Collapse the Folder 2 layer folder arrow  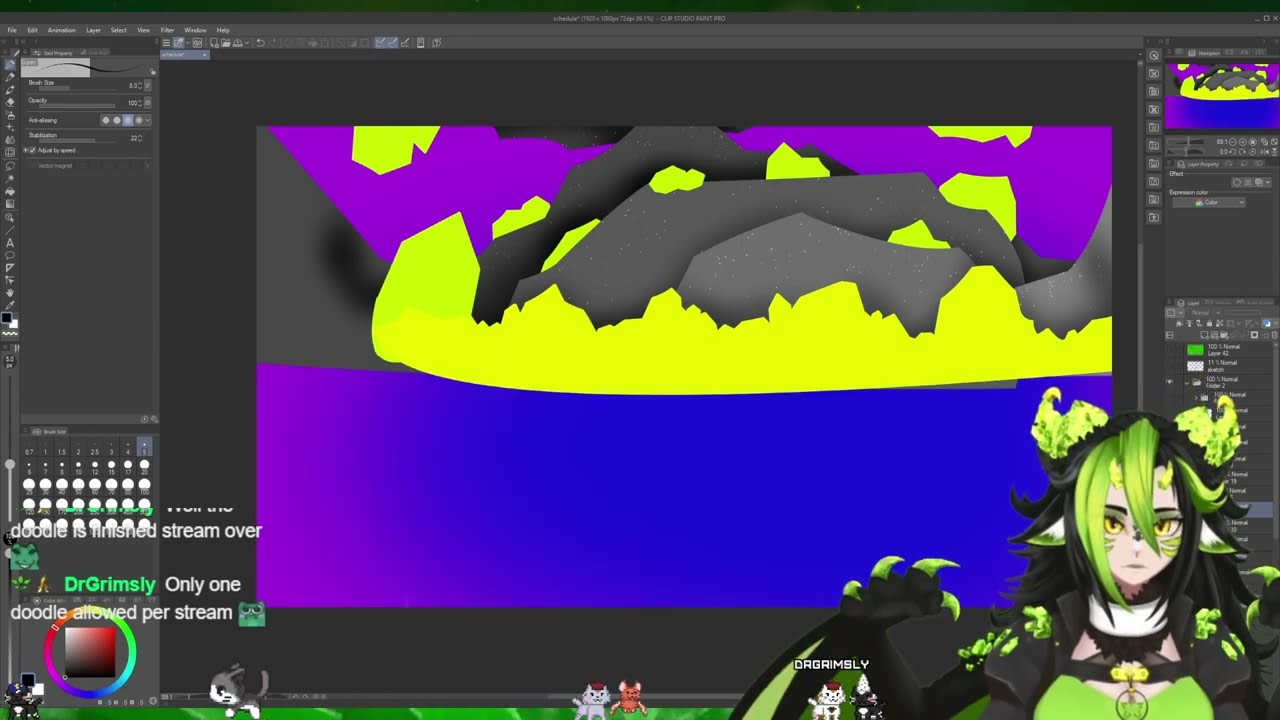point(1187,383)
